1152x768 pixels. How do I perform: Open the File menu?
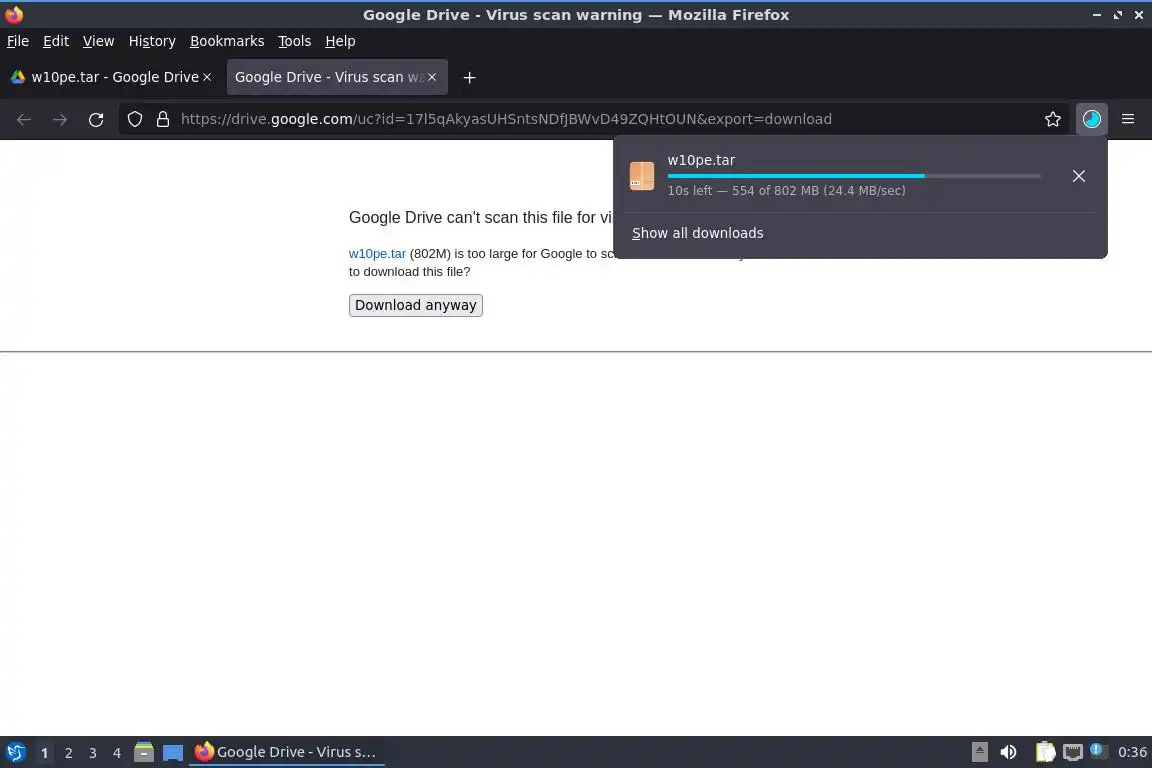click(x=18, y=41)
